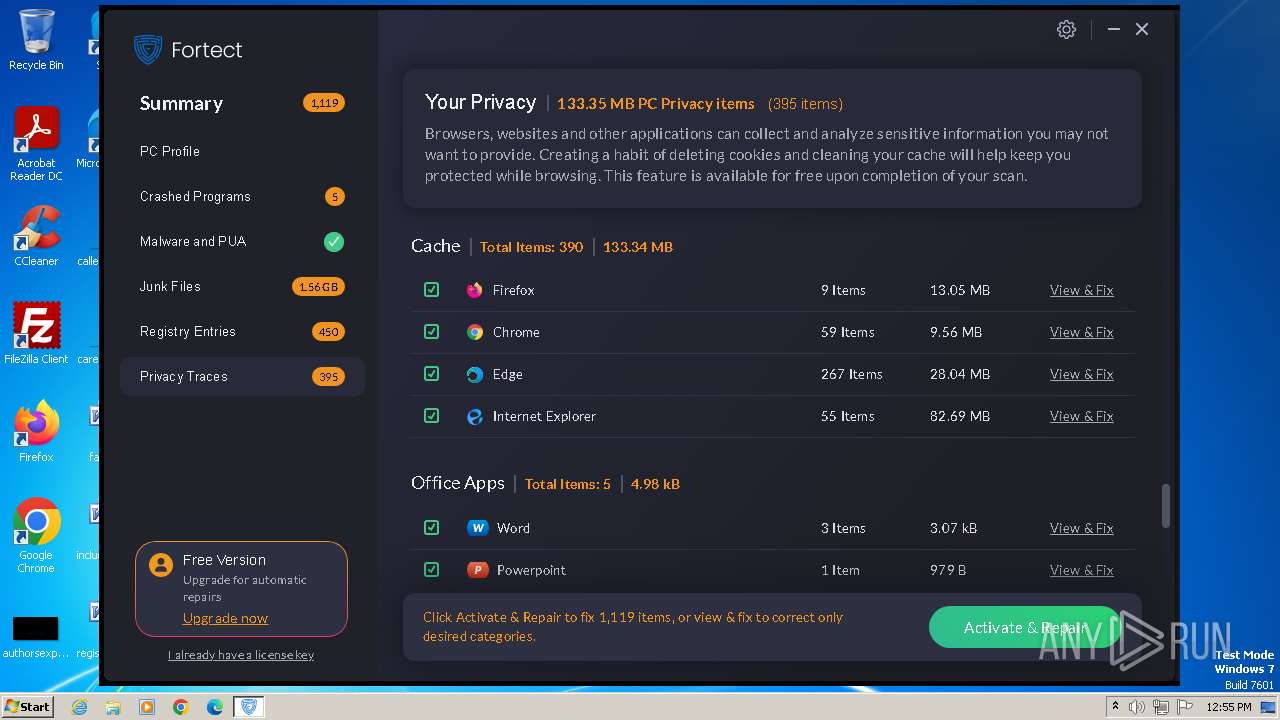Show hidden tray icons arrow
This screenshot has height=720, width=1280.
click(x=1115, y=707)
